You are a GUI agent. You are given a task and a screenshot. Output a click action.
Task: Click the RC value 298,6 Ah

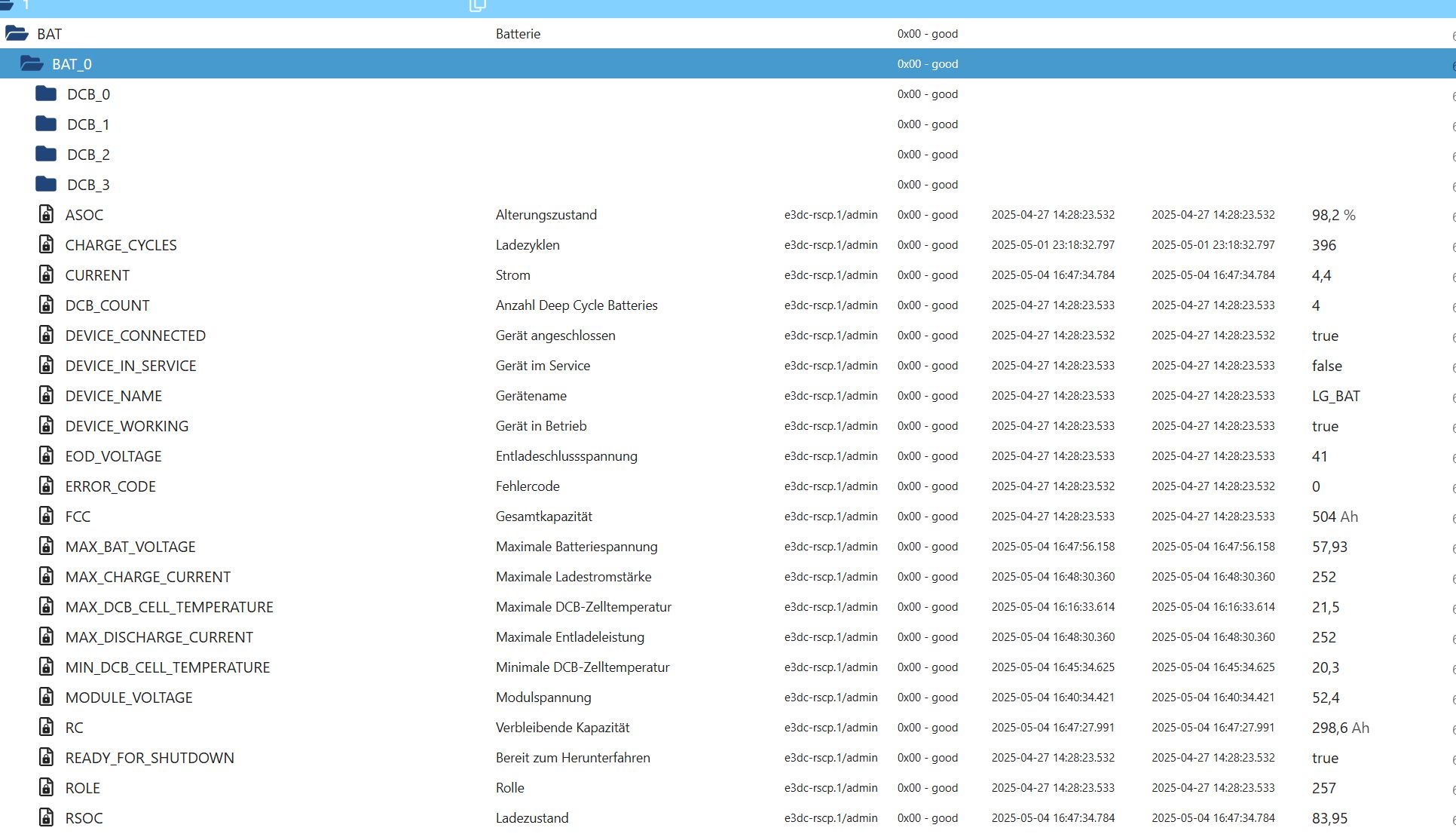[1340, 728]
